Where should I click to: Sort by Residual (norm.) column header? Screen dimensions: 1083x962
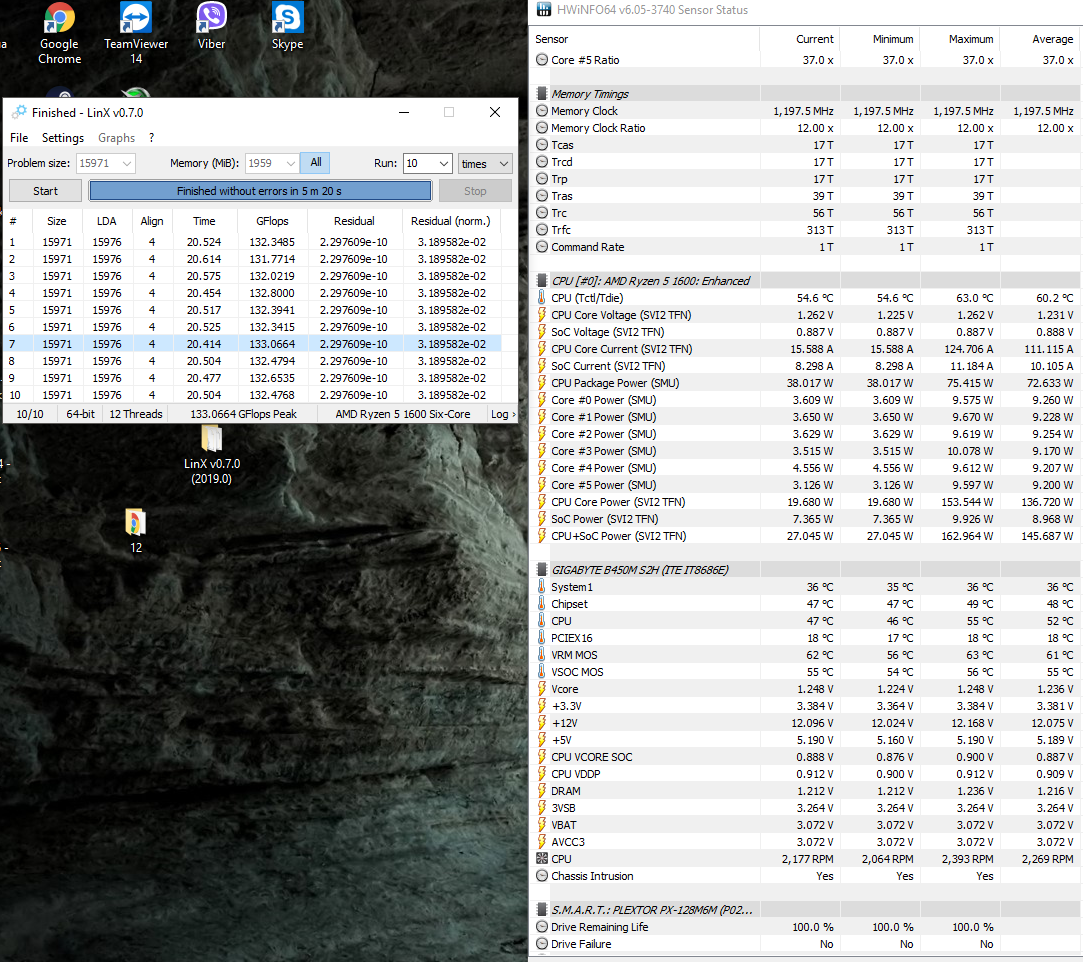pyautogui.click(x=451, y=221)
